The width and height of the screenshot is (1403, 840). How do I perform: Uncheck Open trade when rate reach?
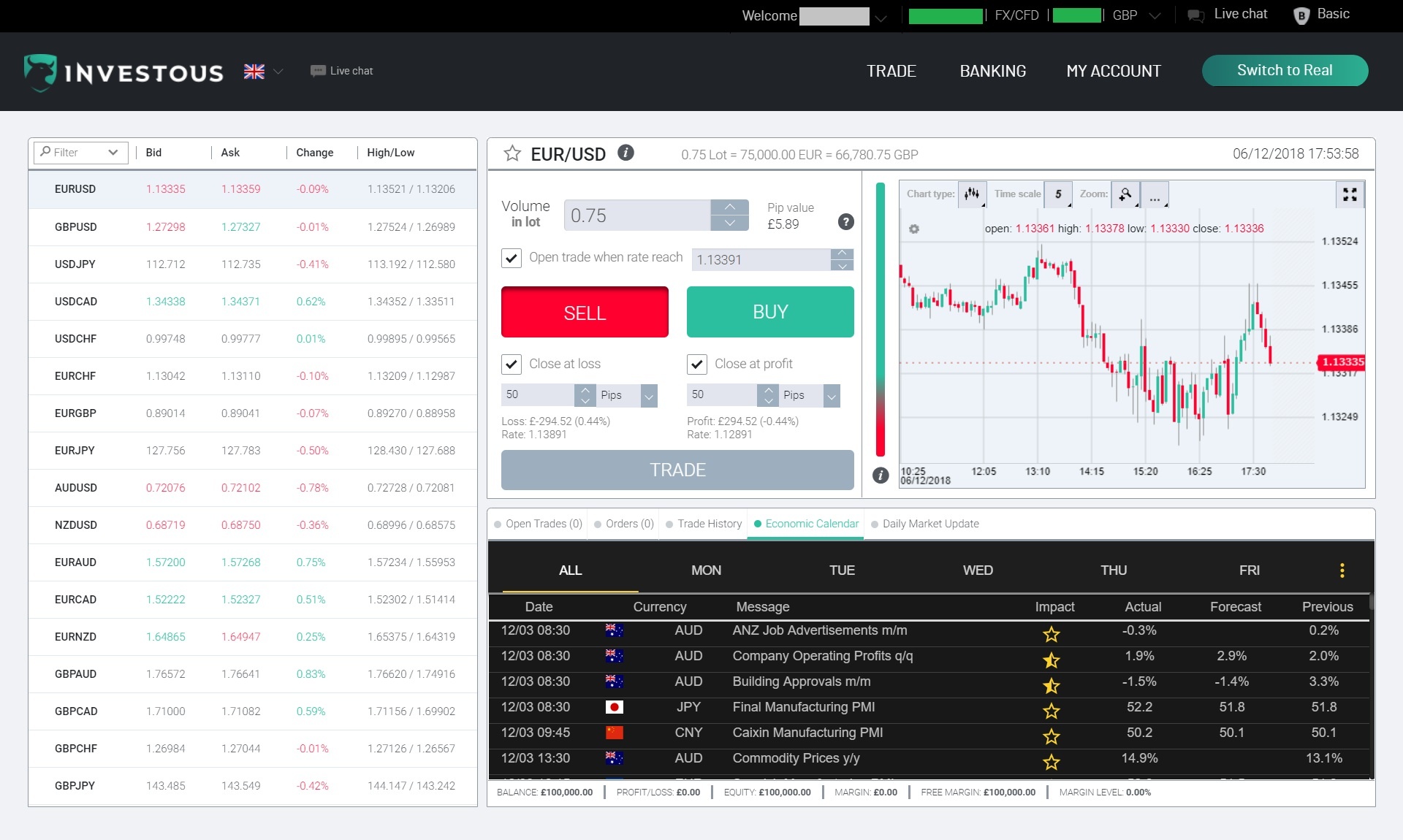[x=512, y=258]
